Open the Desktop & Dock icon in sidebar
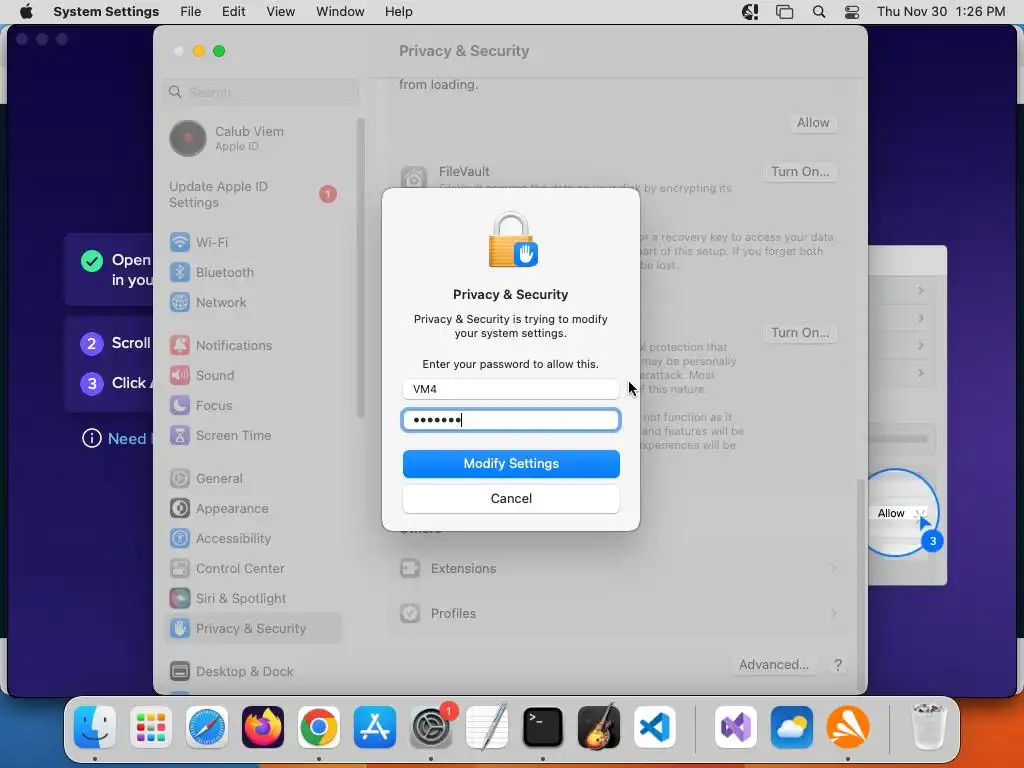Screen dimensions: 1024x768 (x=180, y=671)
